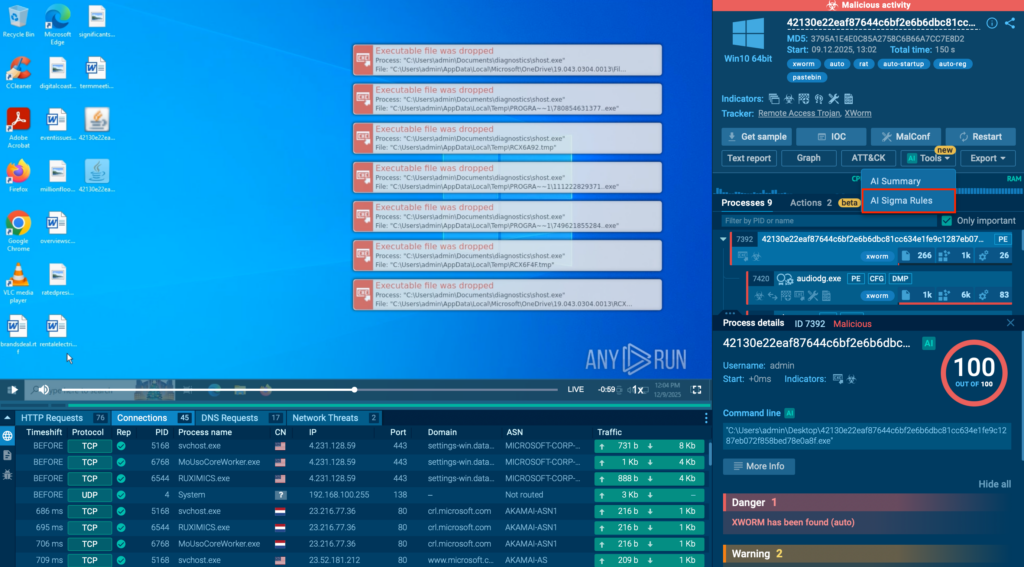This screenshot has height=567, width=1024.
Task: Click the share icon in the header
Action: [x=1010, y=23]
